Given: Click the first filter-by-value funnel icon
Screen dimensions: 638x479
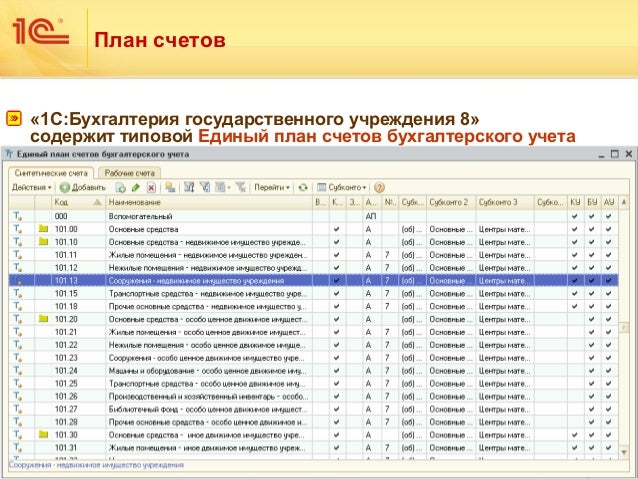Looking at the screenshot, I should (x=189, y=188).
